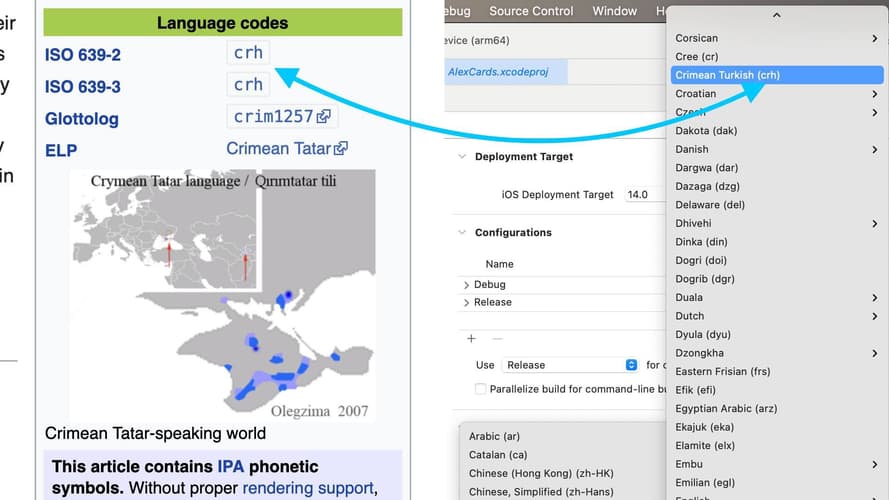
Task: Click the iOS Deployment Target 14.0 field
Action: (x=642, y=195)
